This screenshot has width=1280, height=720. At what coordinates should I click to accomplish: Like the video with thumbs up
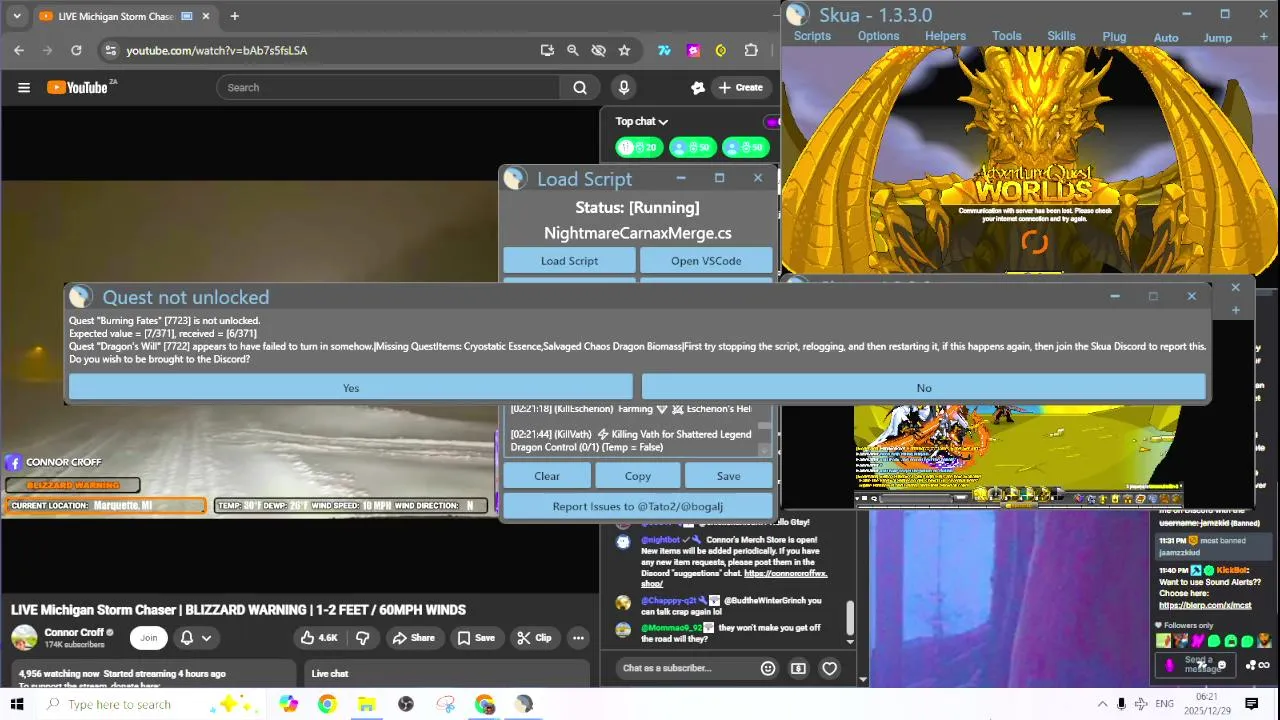pyautogui.click(x=320, y=638)
